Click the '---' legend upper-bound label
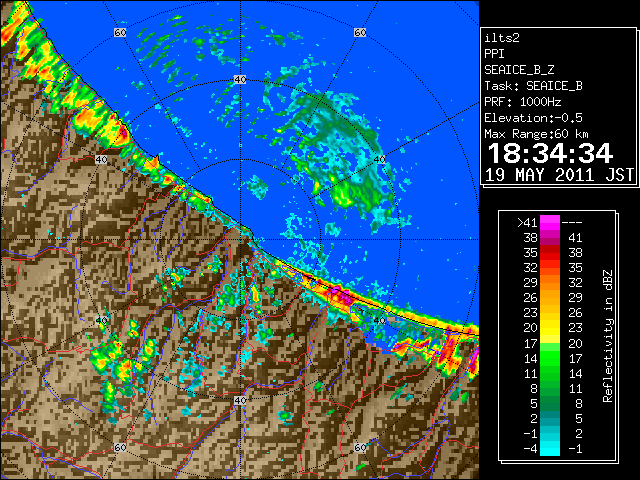Viewport: 640px width, 480px height. click(x=572, y=222)
